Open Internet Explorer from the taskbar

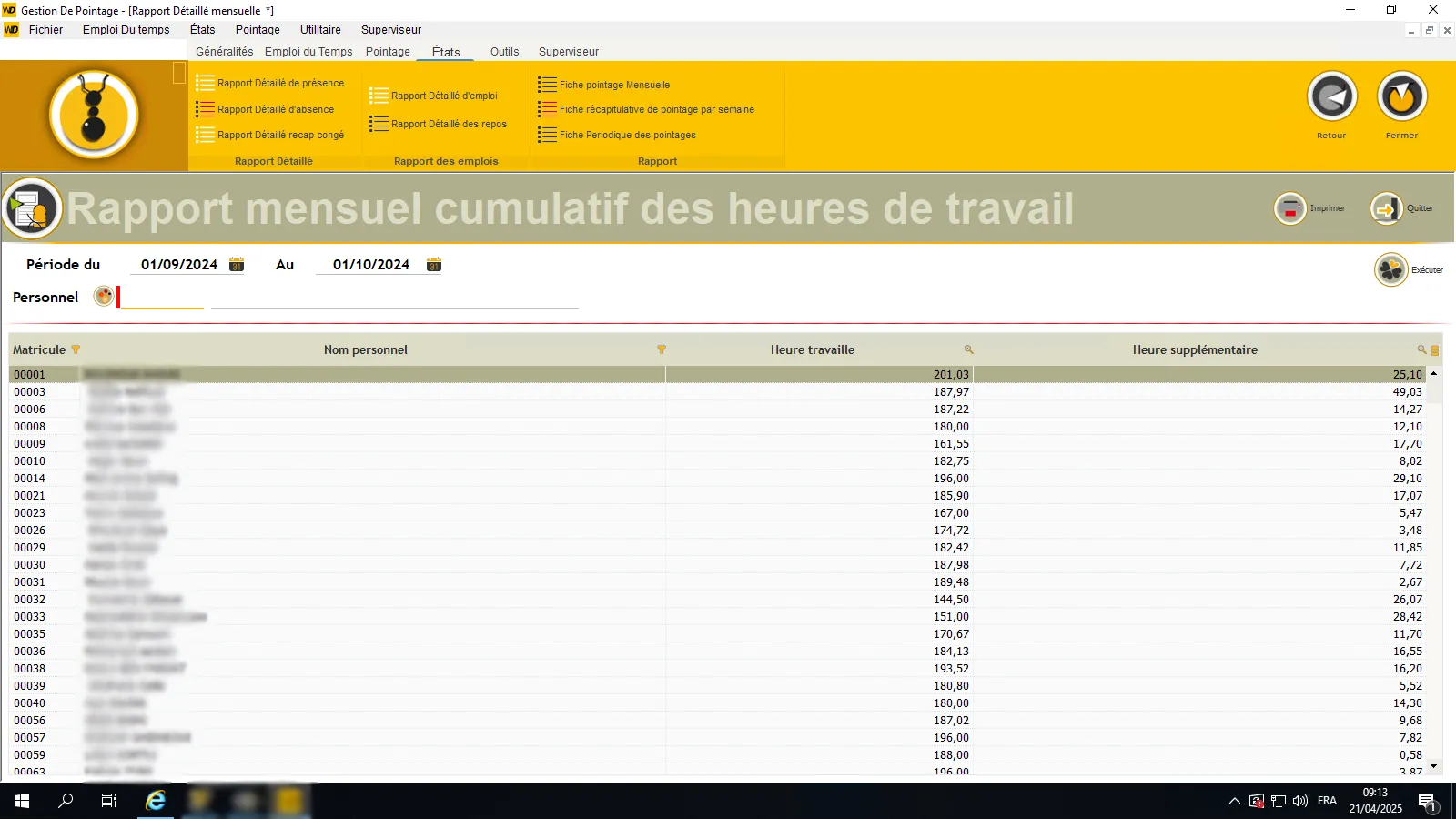pyautogui.click(x=156, y=801)
